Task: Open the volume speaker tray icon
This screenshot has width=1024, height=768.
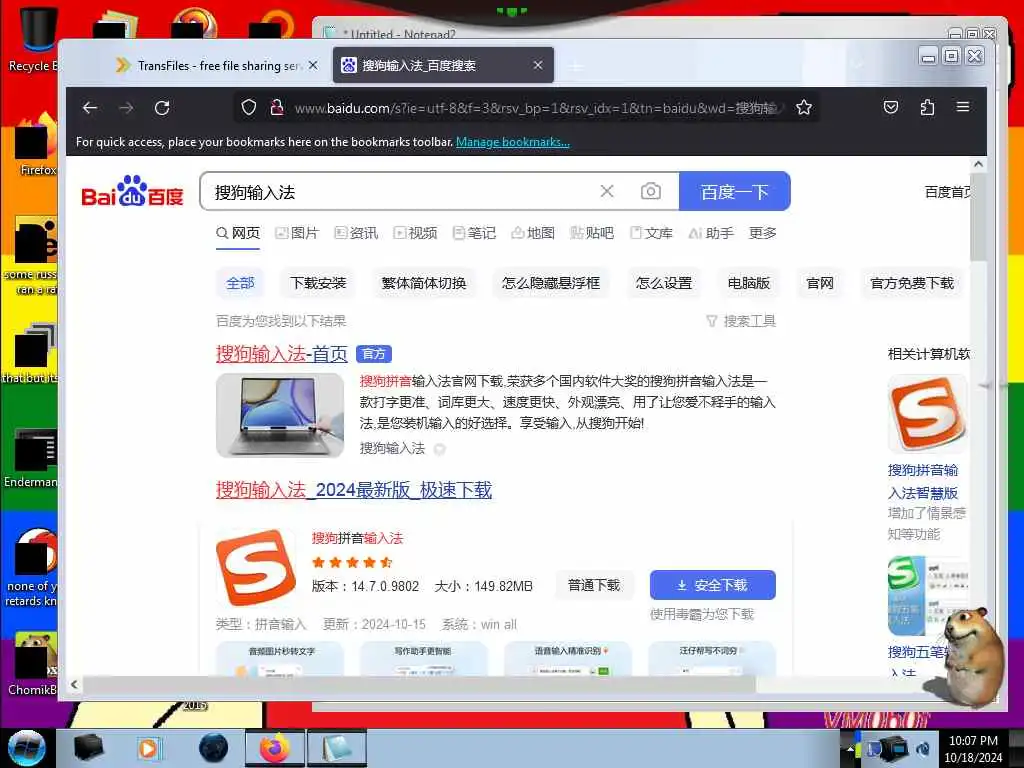Action: [x=923, y=749]
